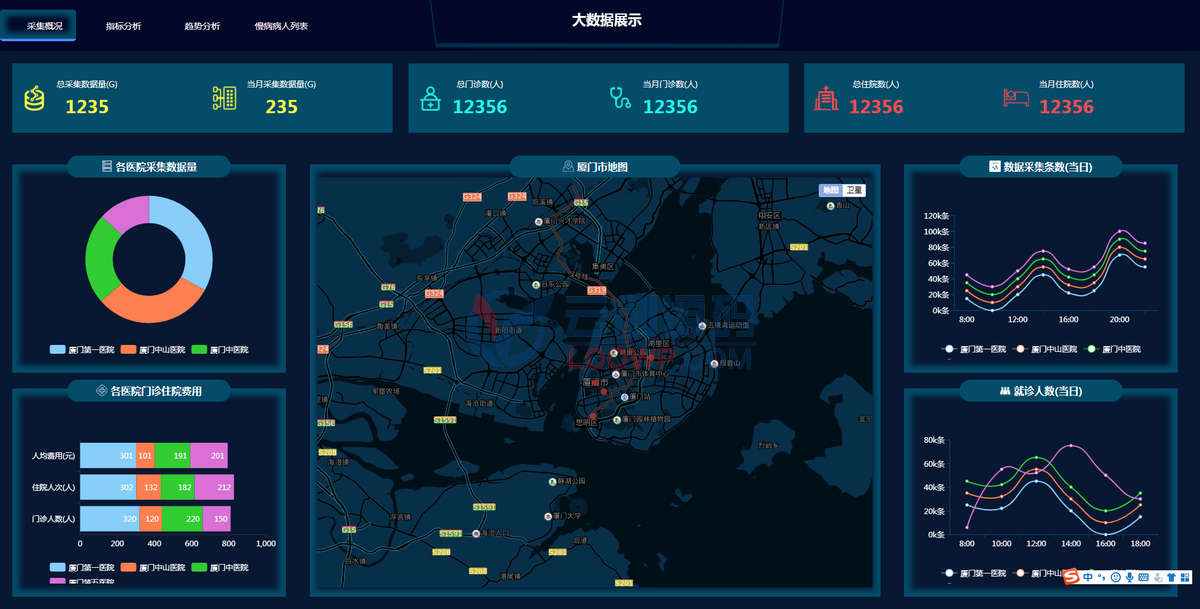Click the 集美区 label on the map
The image size is (1200, 609).
(603, 266)
